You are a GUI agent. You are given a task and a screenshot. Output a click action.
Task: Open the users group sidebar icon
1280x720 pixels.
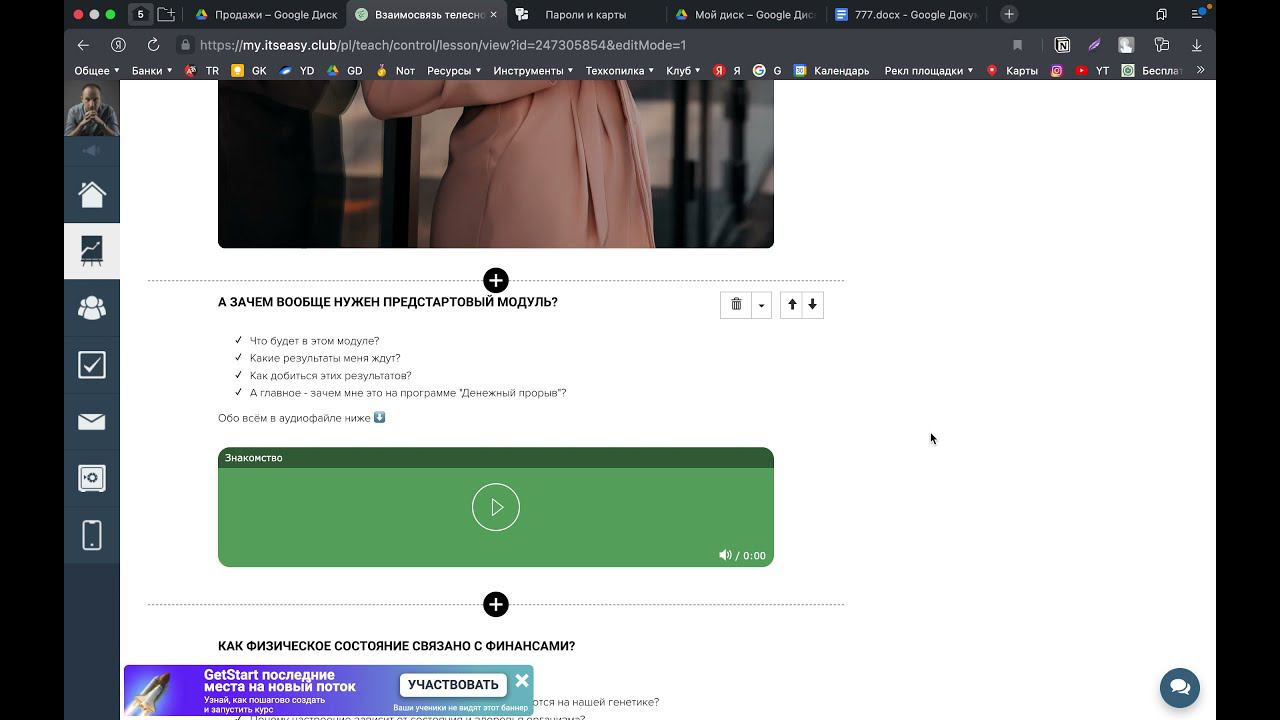point(92,308)
